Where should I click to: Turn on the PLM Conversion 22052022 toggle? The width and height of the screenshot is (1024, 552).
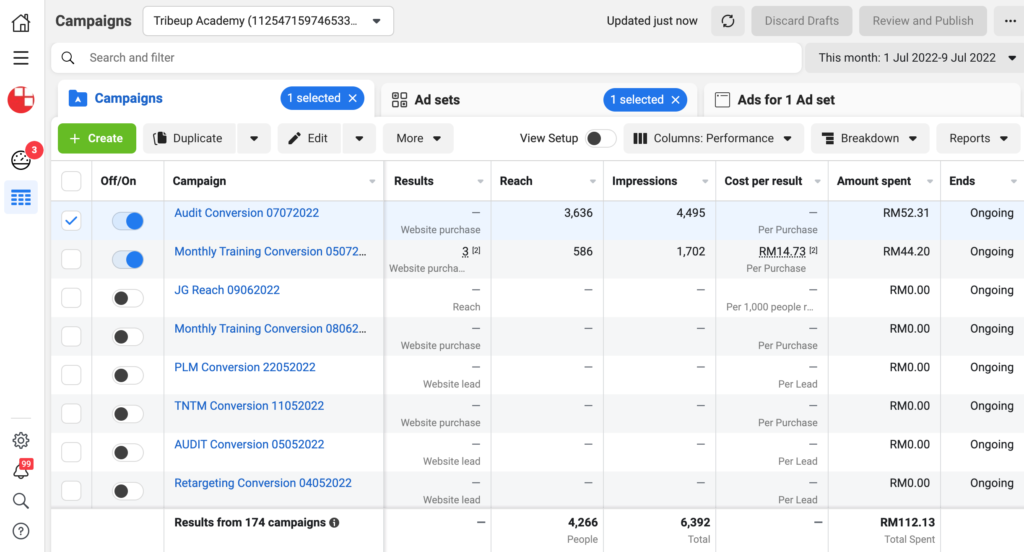coord(127,375)
